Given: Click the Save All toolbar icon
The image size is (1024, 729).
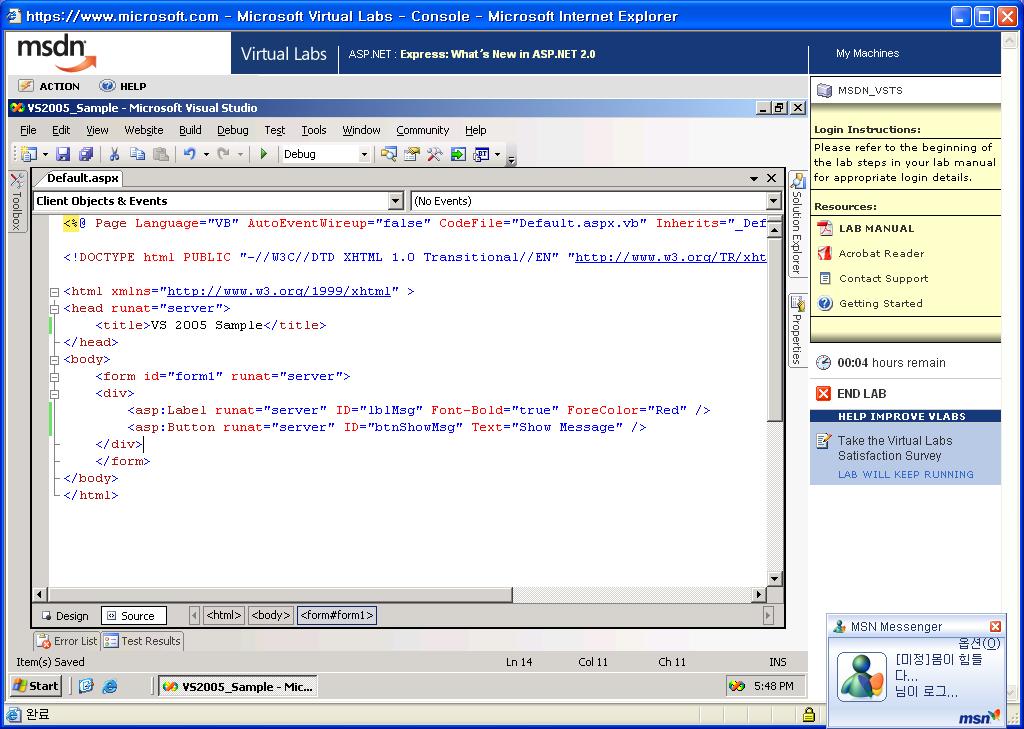Looking at the screenshot, I should click(x=86, y=154).
